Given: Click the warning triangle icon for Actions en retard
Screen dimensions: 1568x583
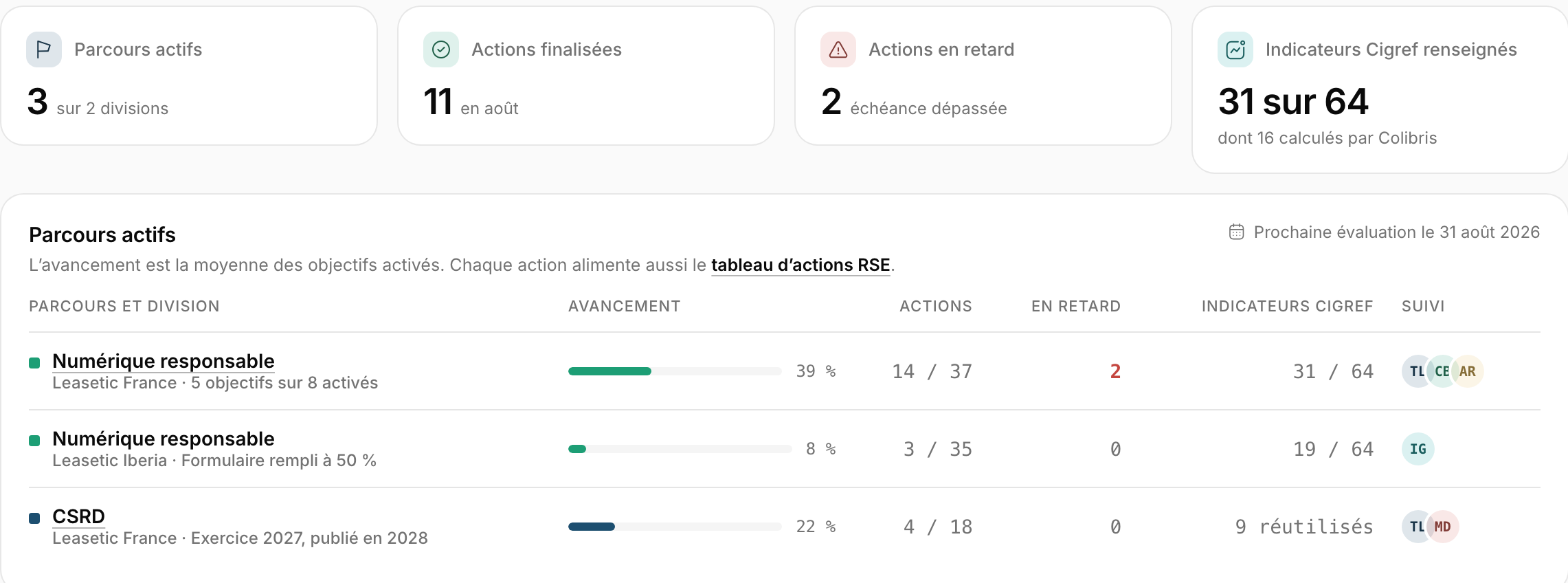Looking at the screenshot, I should click(838, 49).
